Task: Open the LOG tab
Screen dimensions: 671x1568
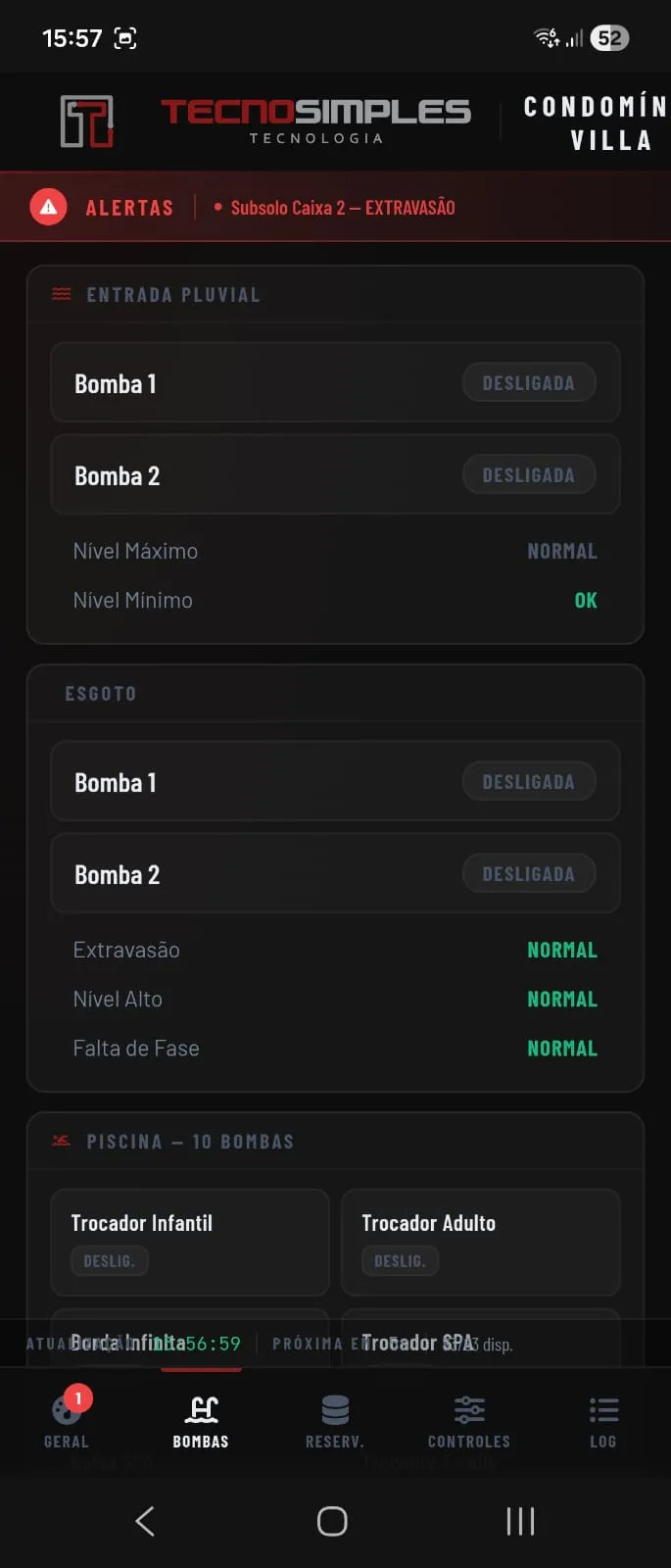Action: pyautogui.click(x=603, y=1411)
